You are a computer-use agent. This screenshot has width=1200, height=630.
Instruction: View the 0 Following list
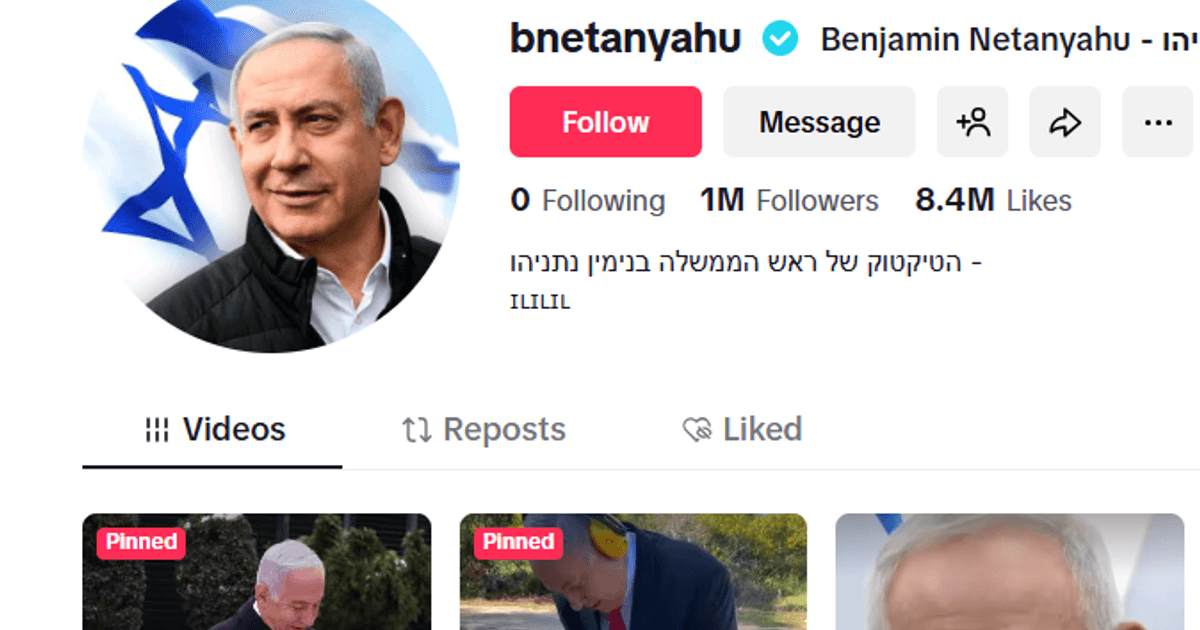[587, 201]
